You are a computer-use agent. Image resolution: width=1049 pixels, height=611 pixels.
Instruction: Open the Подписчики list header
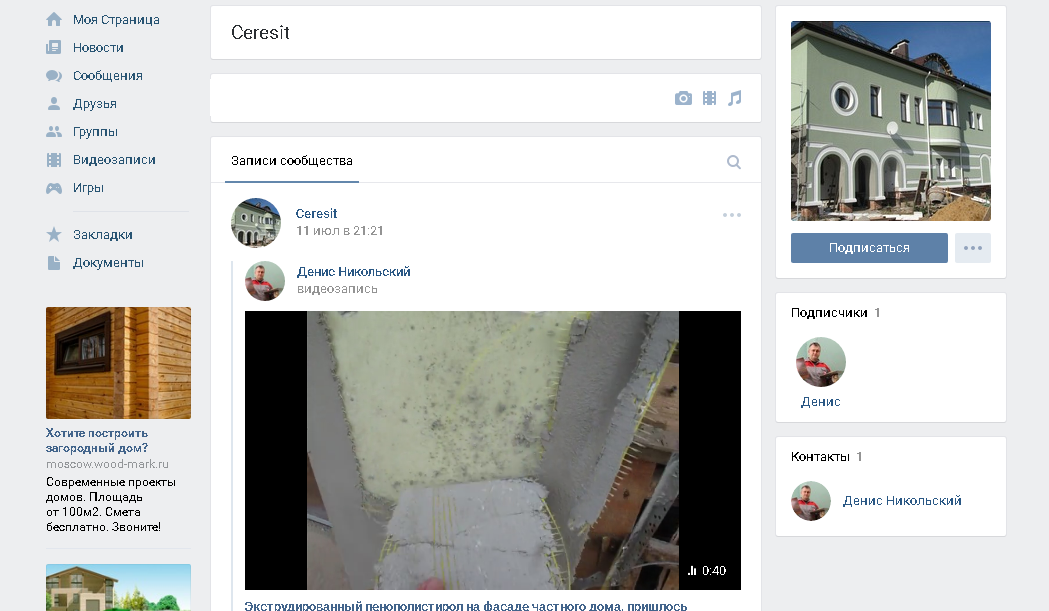[x=836, y=313]
